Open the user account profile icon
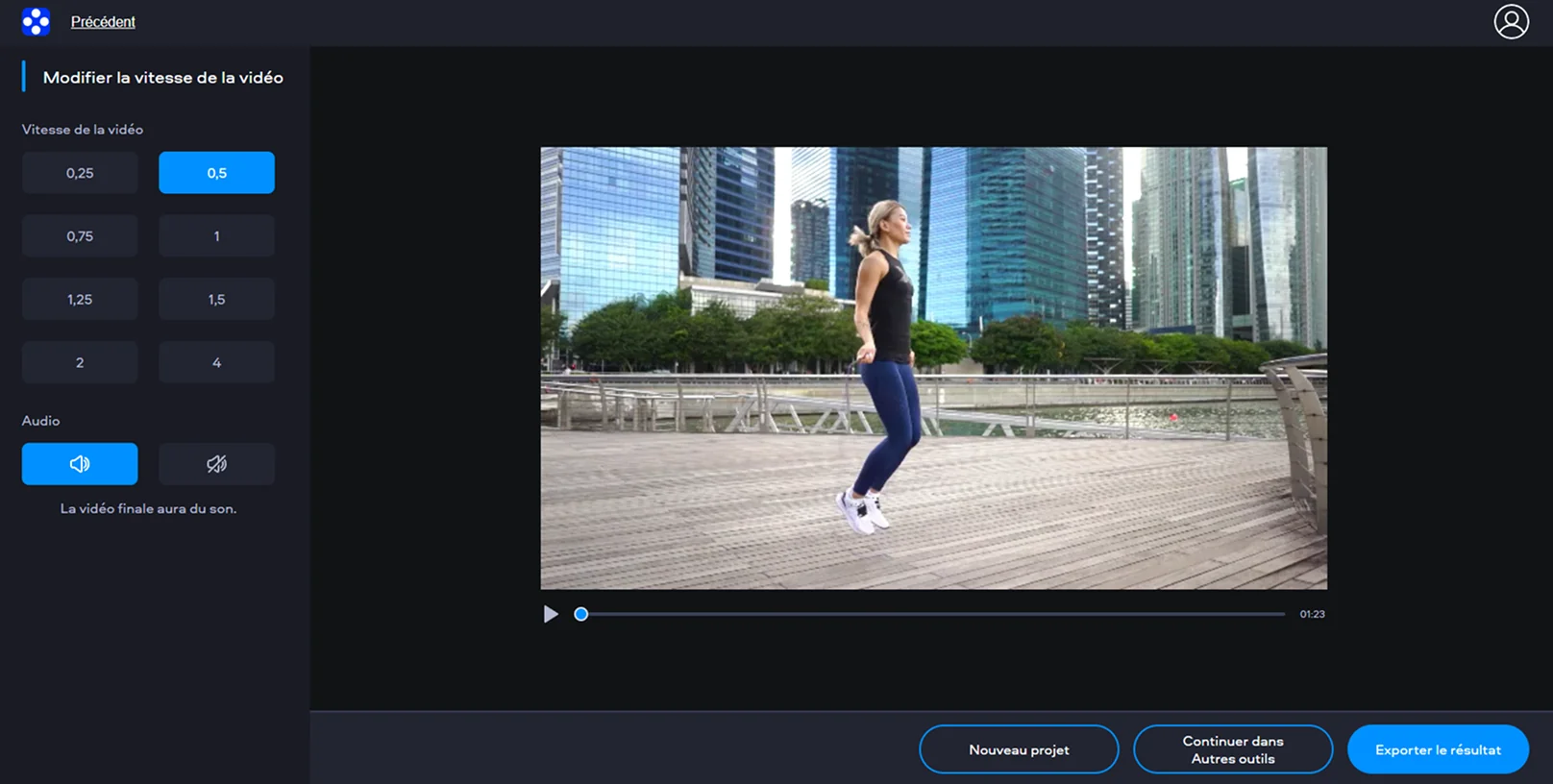Screen dimensions: 1553x784 click(x=1511, y=21)
